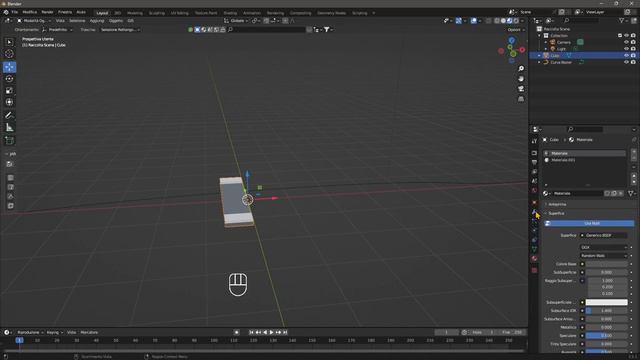Screen dimensions: 640x360
Task: Toggle the auto-keying record button
Action: (x=236, y=332)
